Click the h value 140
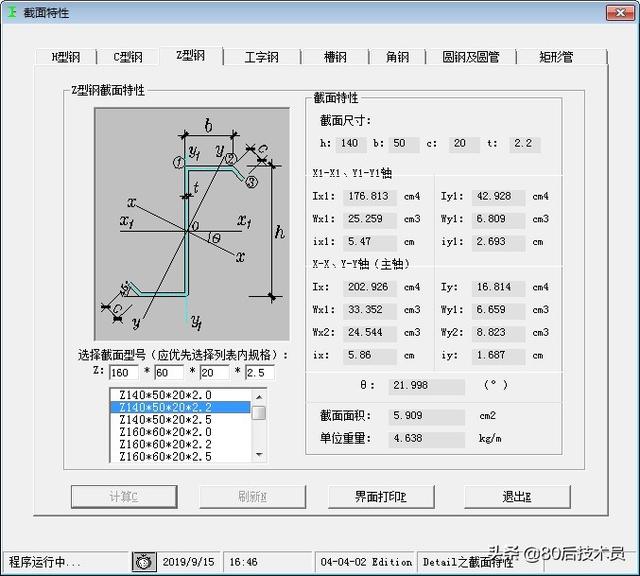The image size is (640, 576). click(351, 144)
